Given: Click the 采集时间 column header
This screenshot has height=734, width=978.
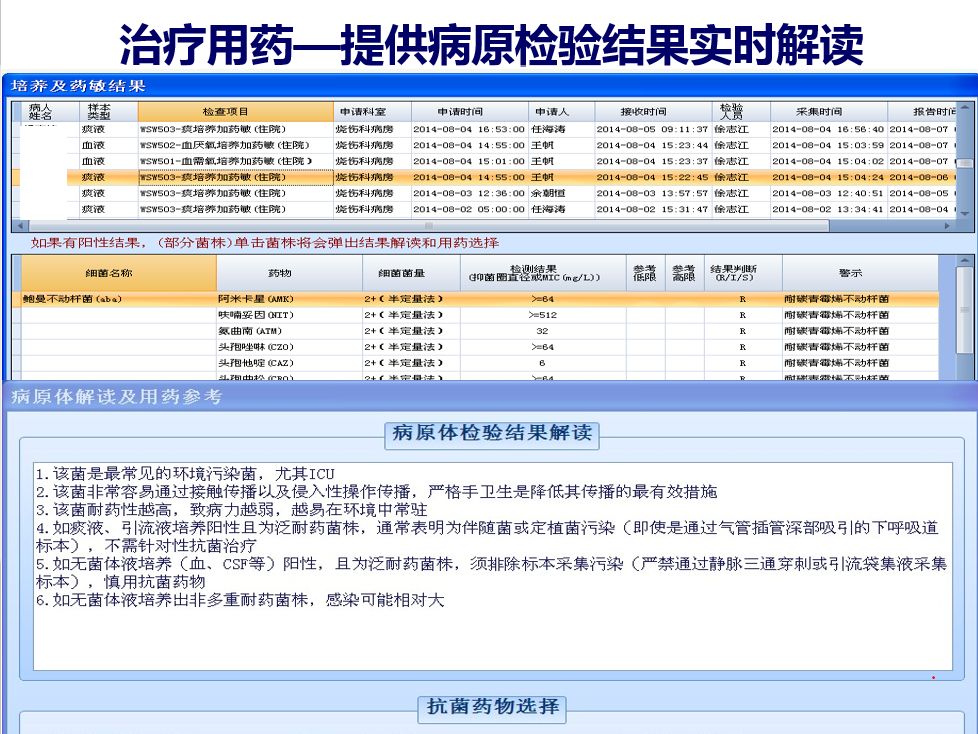Looking at the screenshot, I should coord(828,112).
